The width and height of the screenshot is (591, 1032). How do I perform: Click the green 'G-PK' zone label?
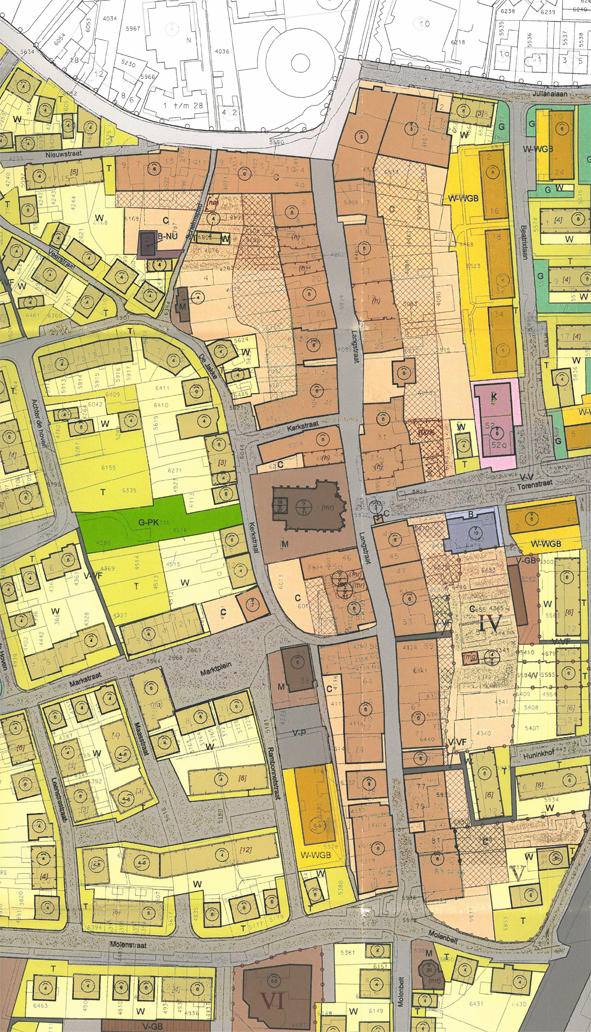149,523
